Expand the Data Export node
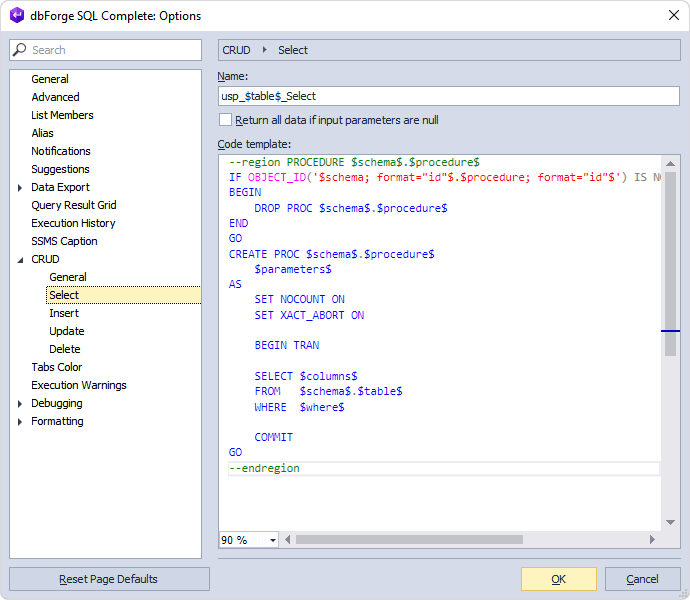690x600 pixels. (x=20, y=188)
